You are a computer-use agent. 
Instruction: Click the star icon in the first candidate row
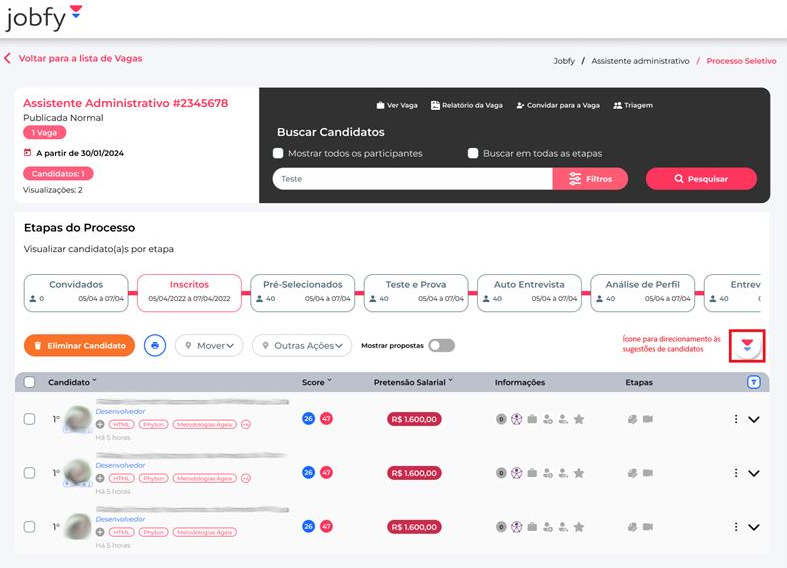pyautogui.click(x=579, y=419)
